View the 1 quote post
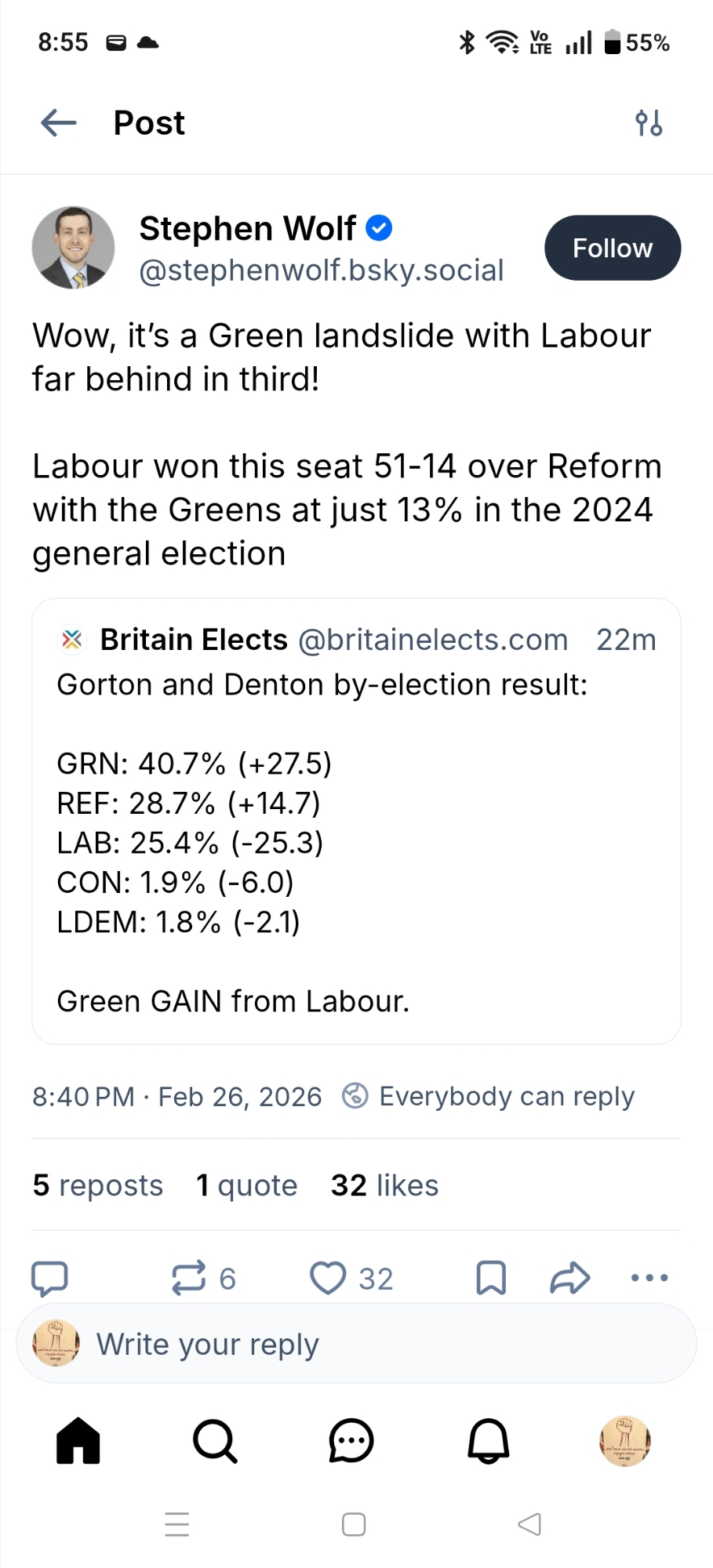The width and height of the screenshot is (713, 1568). 247,1185
